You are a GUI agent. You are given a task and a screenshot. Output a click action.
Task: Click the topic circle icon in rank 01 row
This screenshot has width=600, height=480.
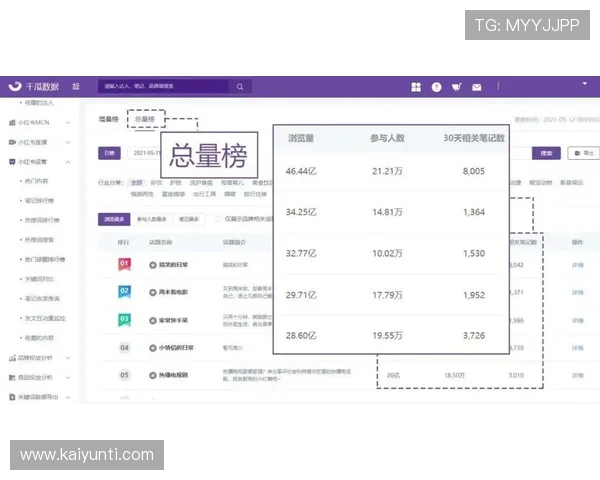point(153,265)
